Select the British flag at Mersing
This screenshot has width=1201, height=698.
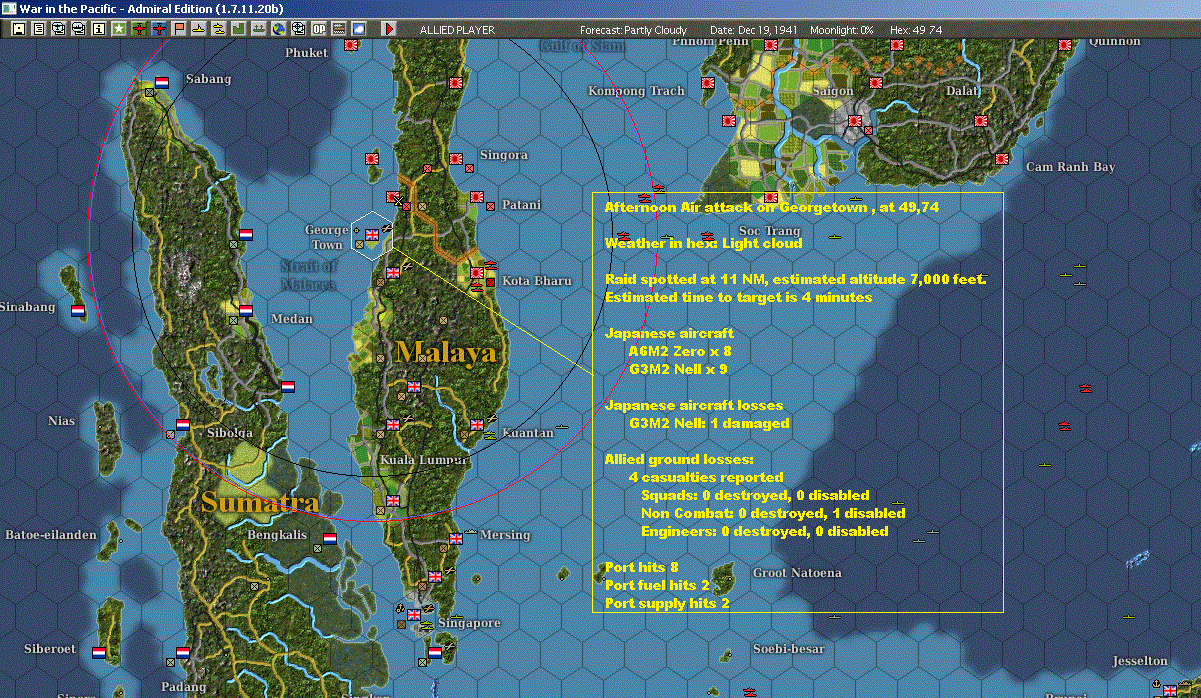[456, 538]
